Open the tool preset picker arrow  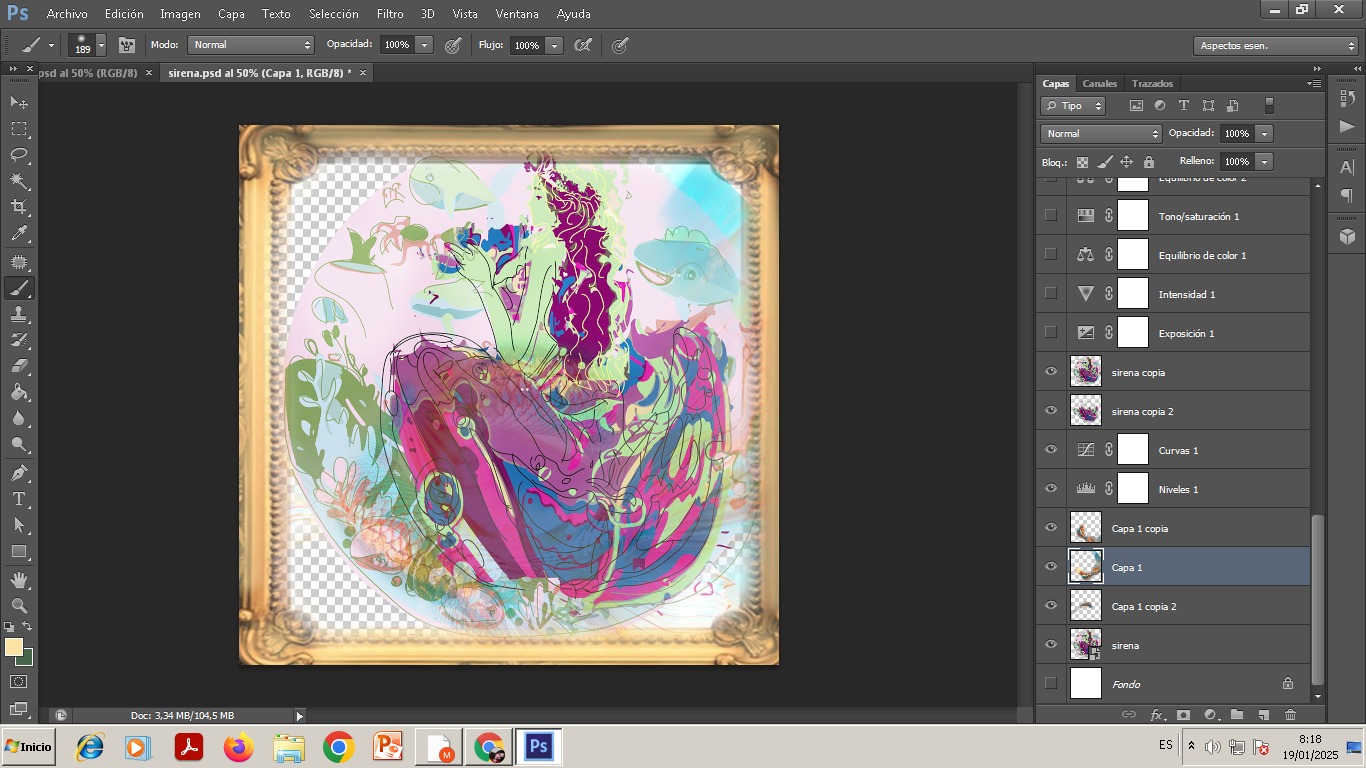(51, 46)
